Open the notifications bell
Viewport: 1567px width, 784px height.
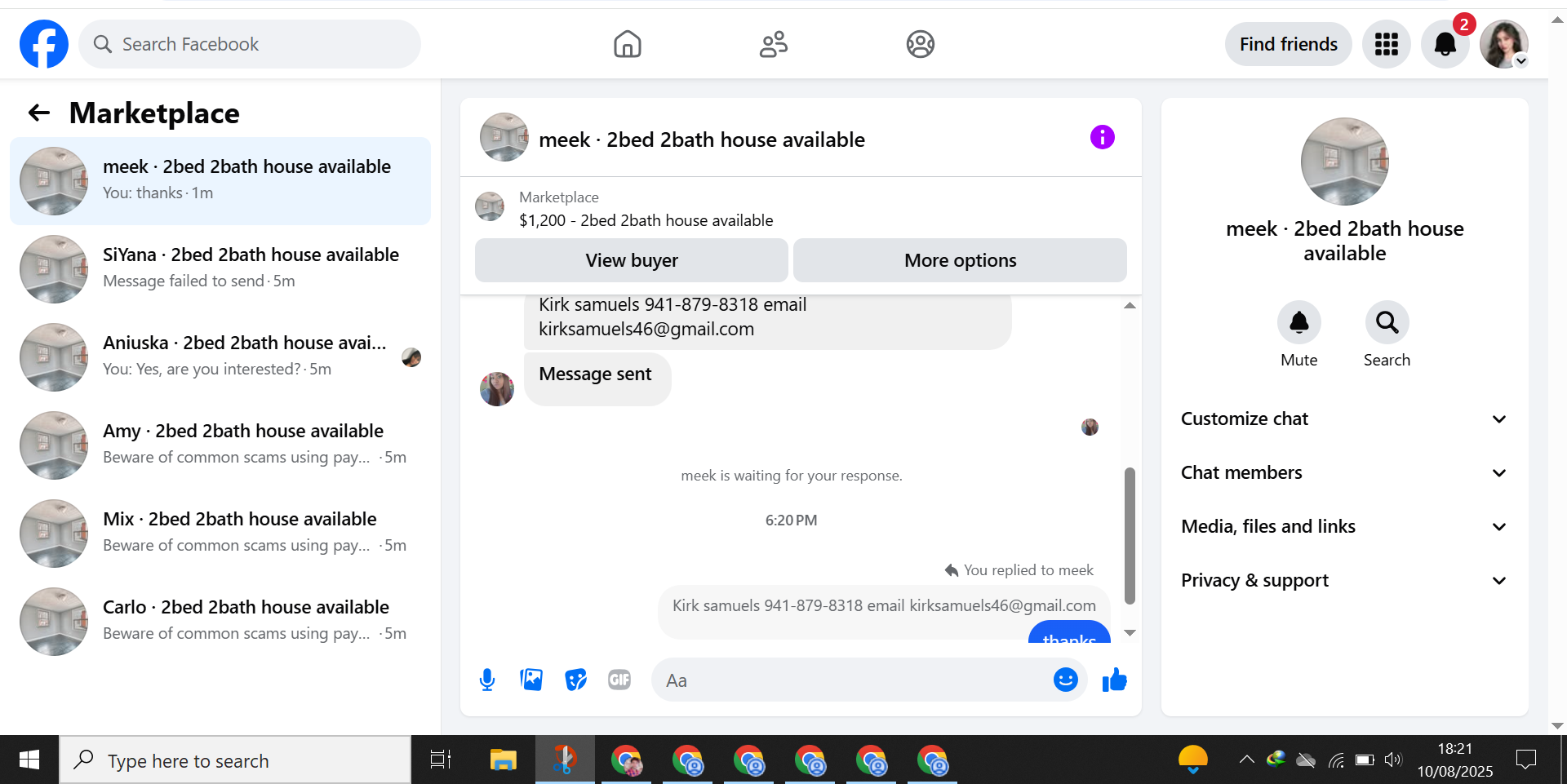[1445, 44]
